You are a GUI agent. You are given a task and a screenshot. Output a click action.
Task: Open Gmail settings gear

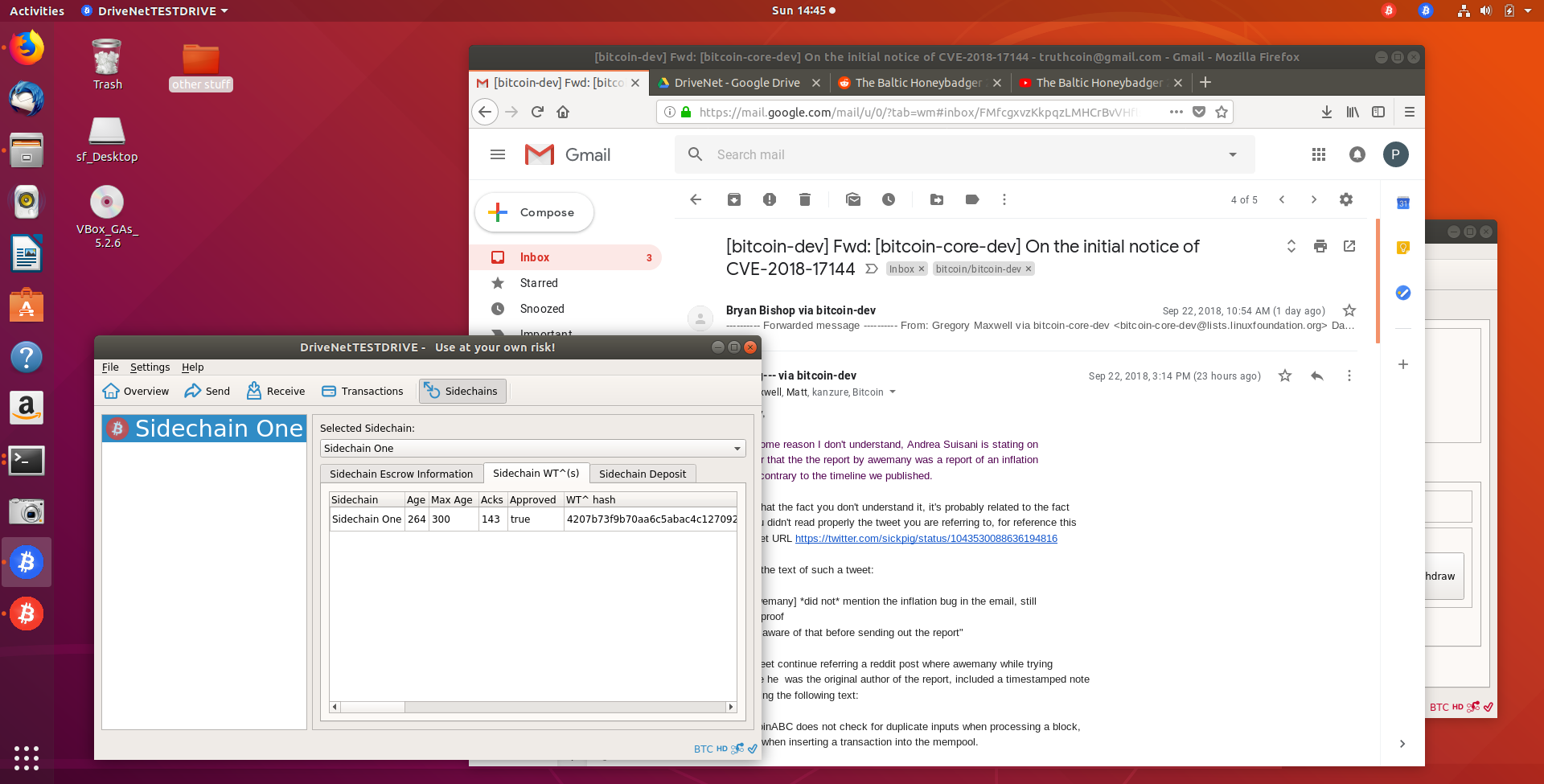click(1346, 199)
